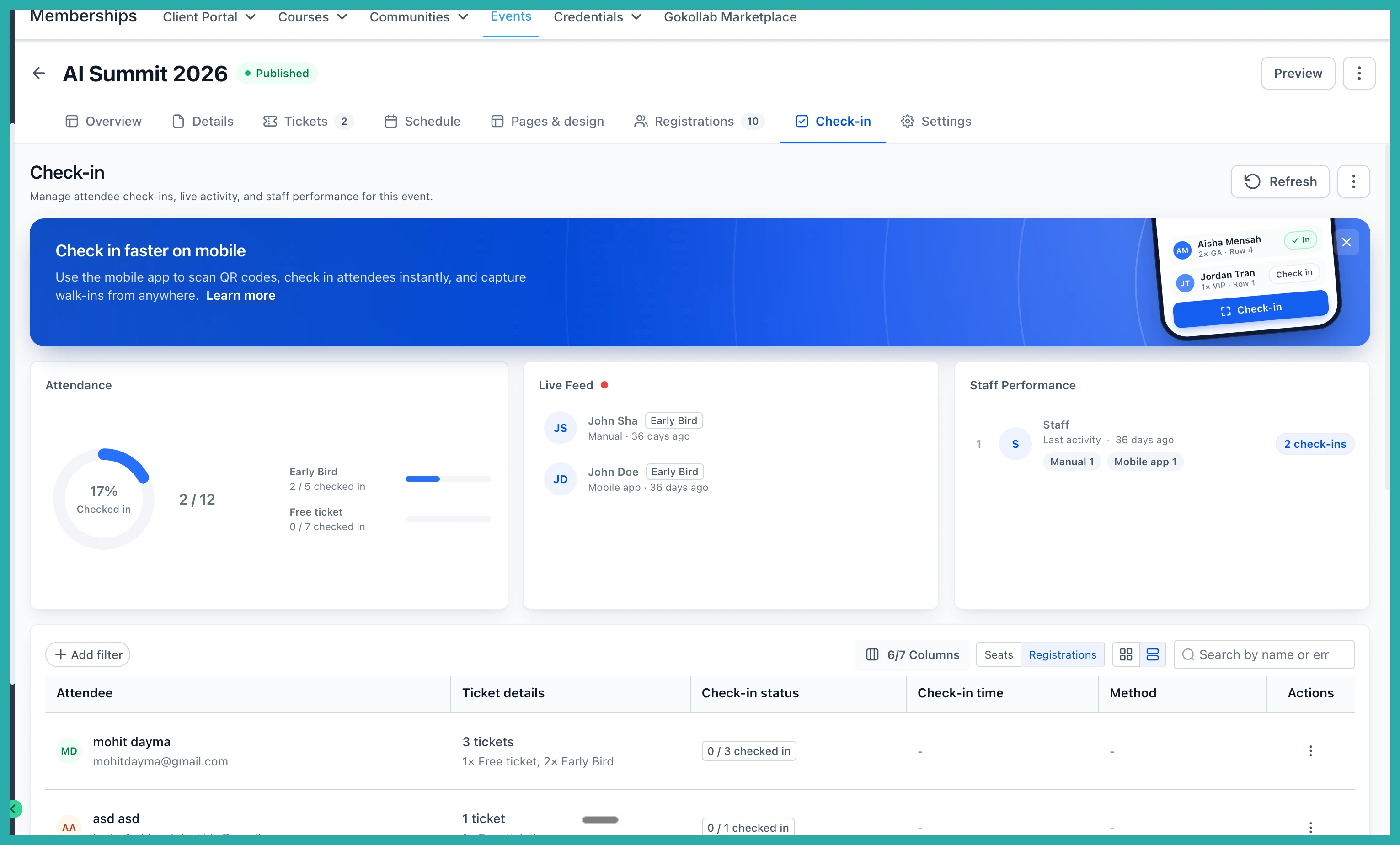
Task: Select the grid layout view icon
Action: click(x=1126, y=655)
